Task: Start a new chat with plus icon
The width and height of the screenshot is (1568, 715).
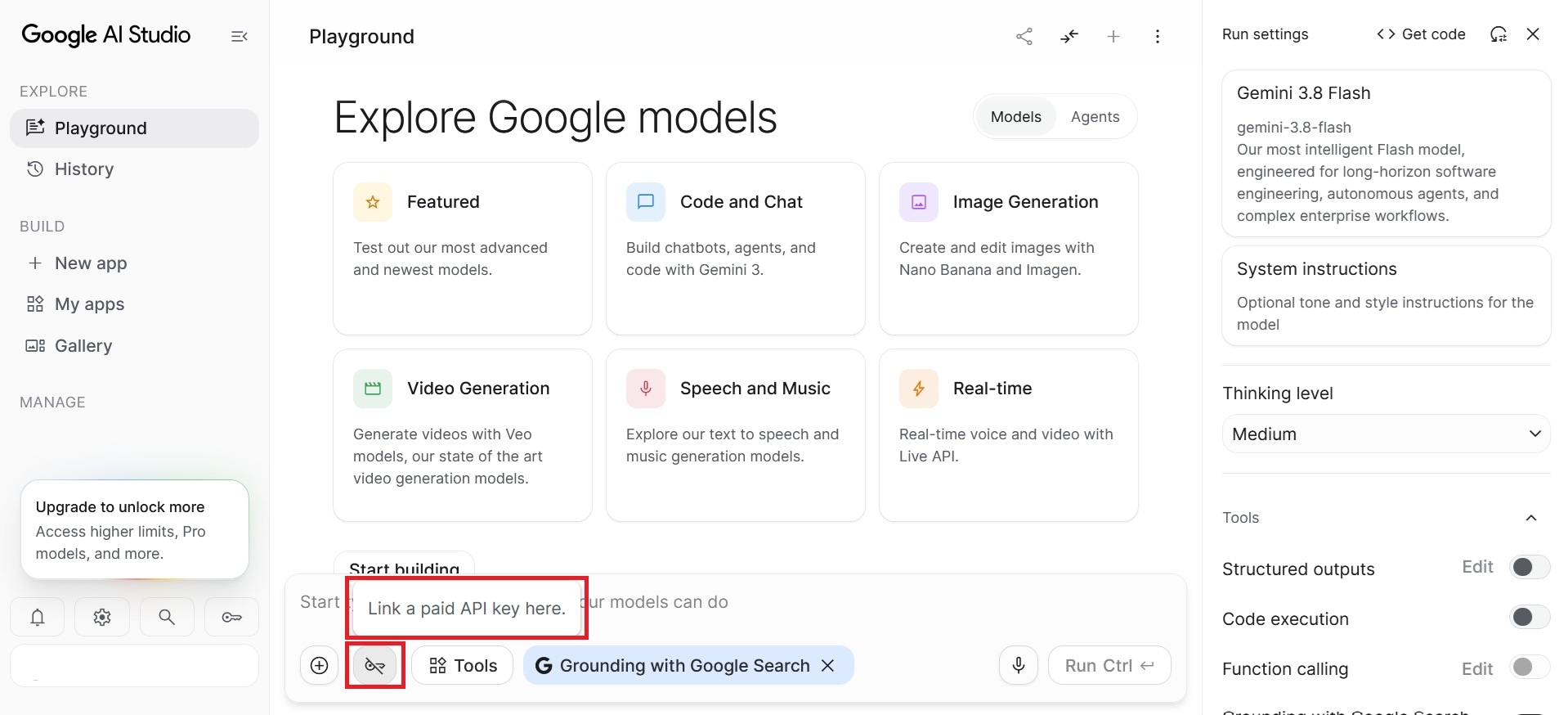Action: point(1113,36)
